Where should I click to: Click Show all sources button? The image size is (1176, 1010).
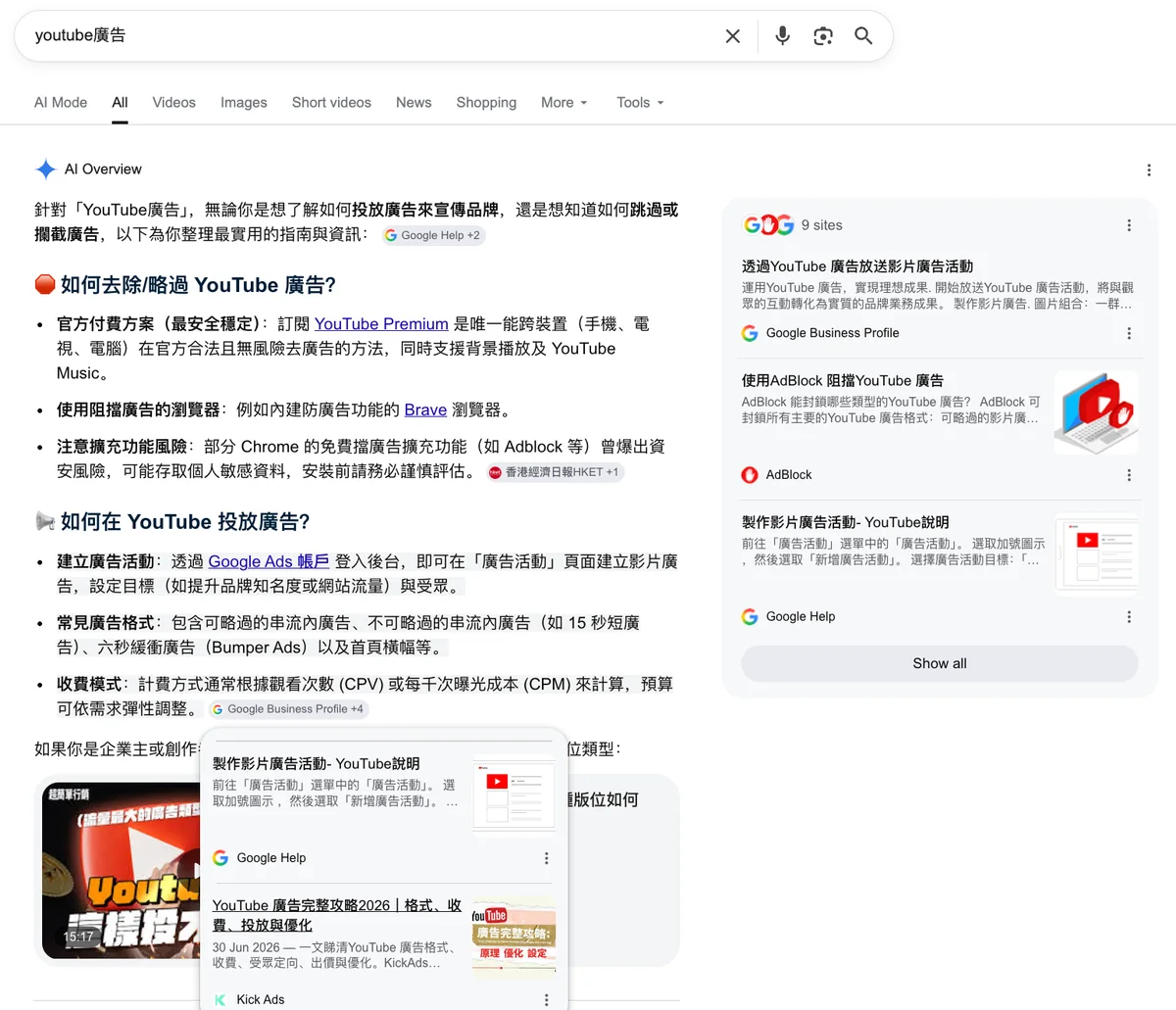click(x=940, y=663)
